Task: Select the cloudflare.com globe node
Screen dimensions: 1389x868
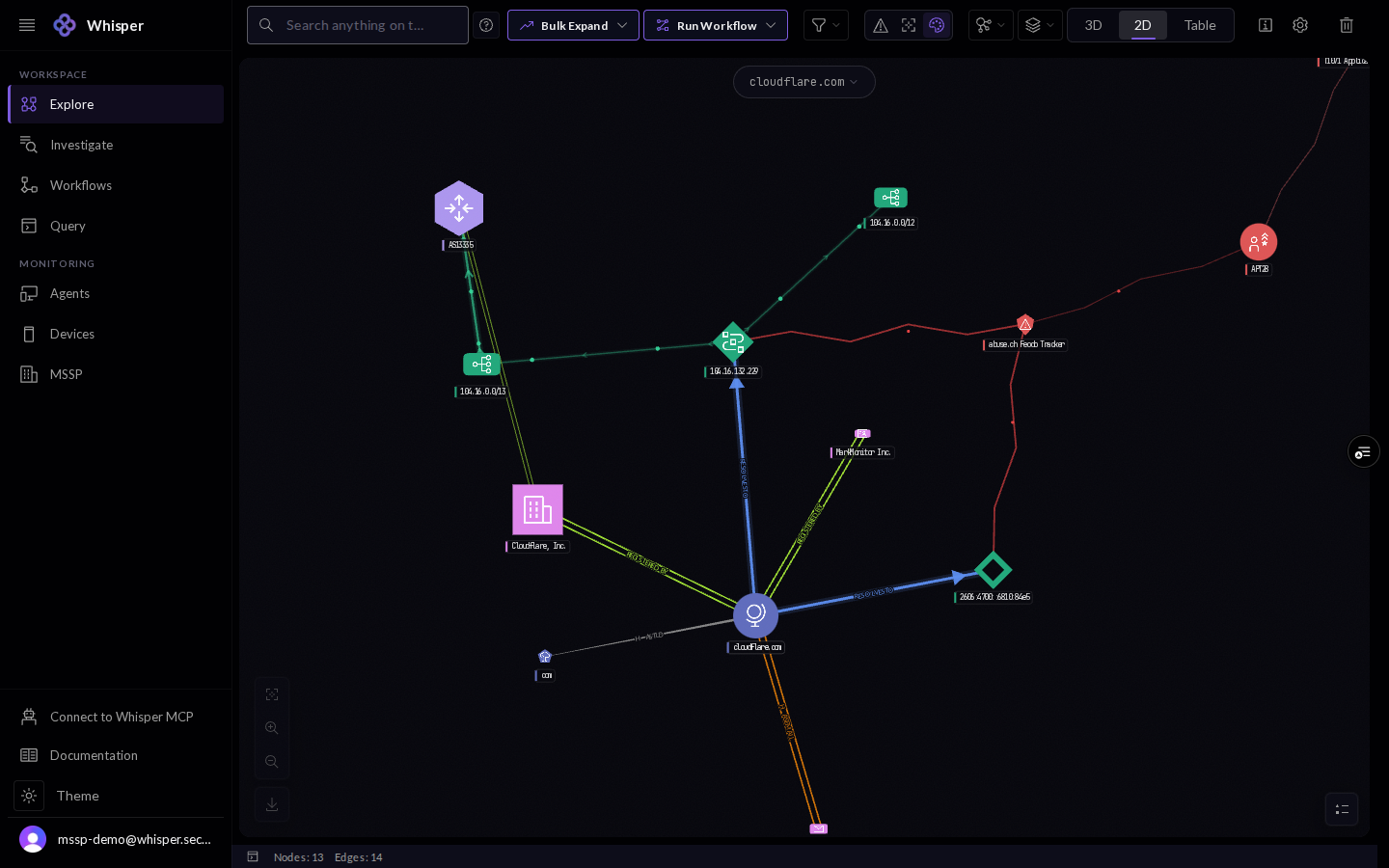Action: click(755, 615)
